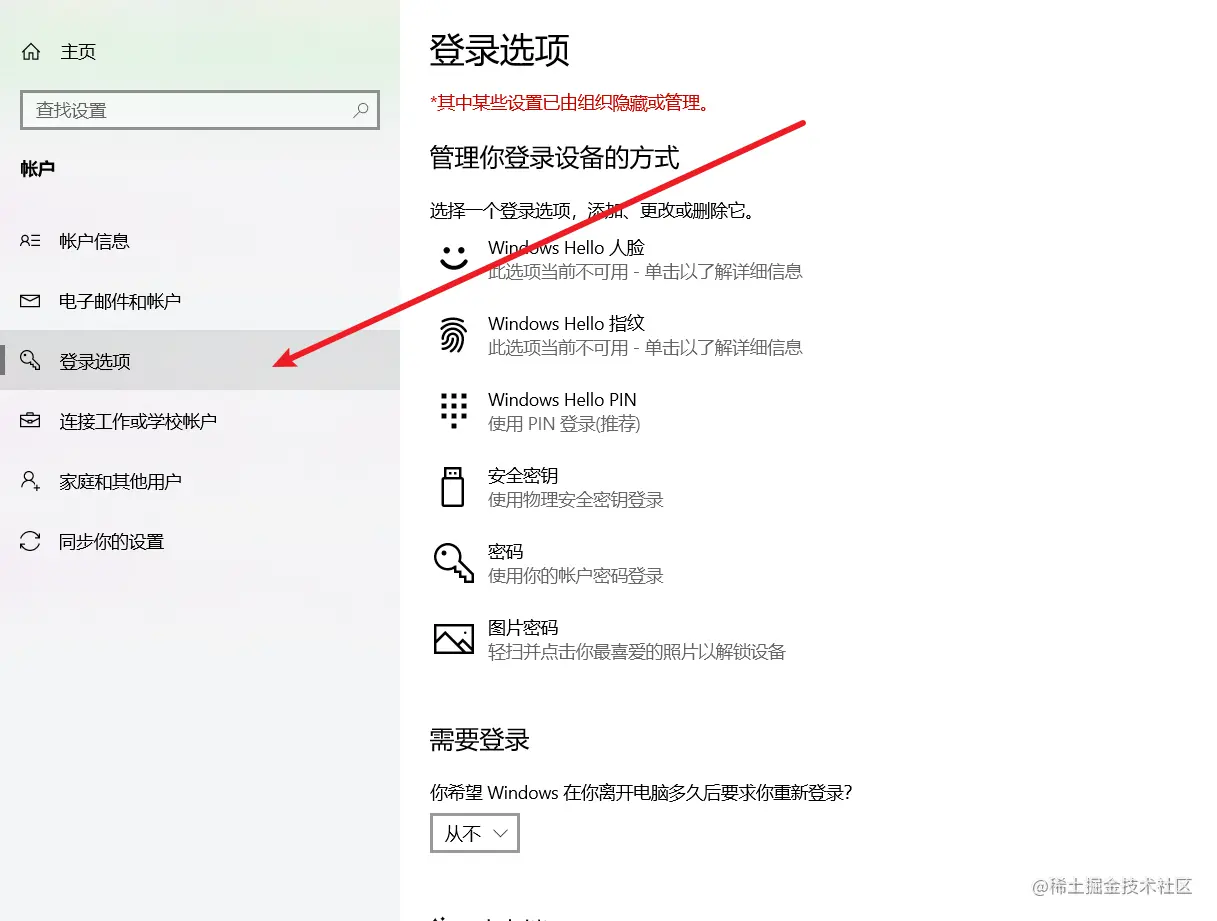Click the envelope icon for Email & accounts

pyautogui.click(x=30, y=301)
